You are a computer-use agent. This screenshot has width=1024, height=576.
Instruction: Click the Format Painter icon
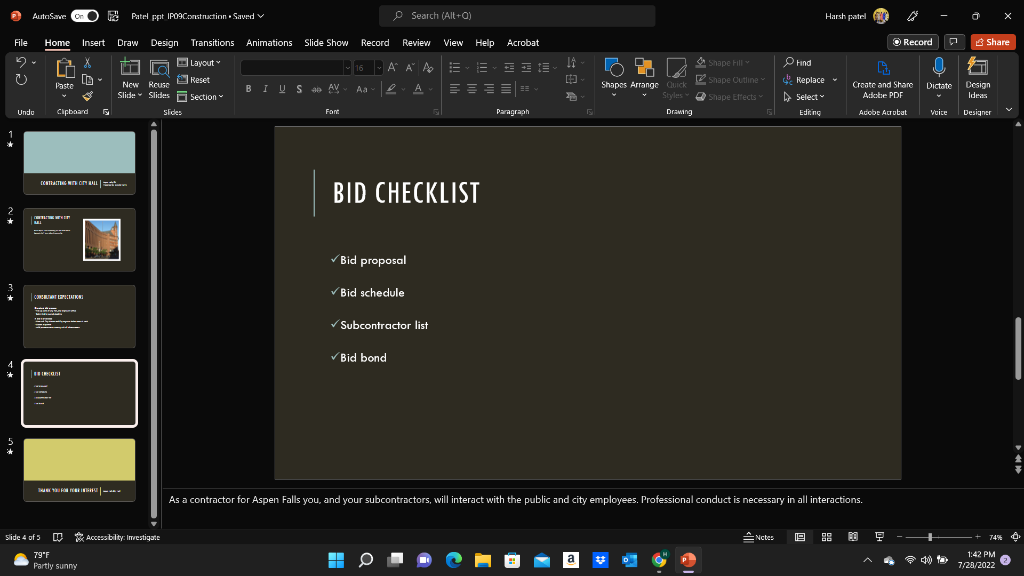point(88,95)
